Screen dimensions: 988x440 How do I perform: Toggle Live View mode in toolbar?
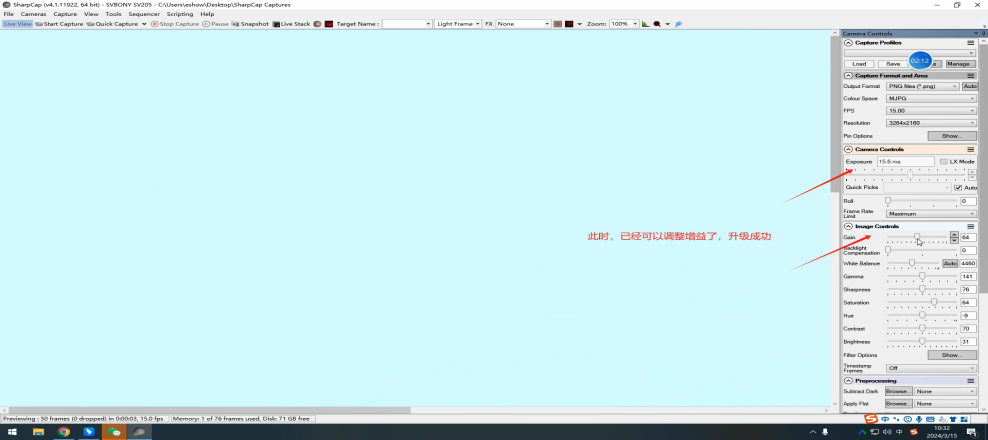click(17, 23)
